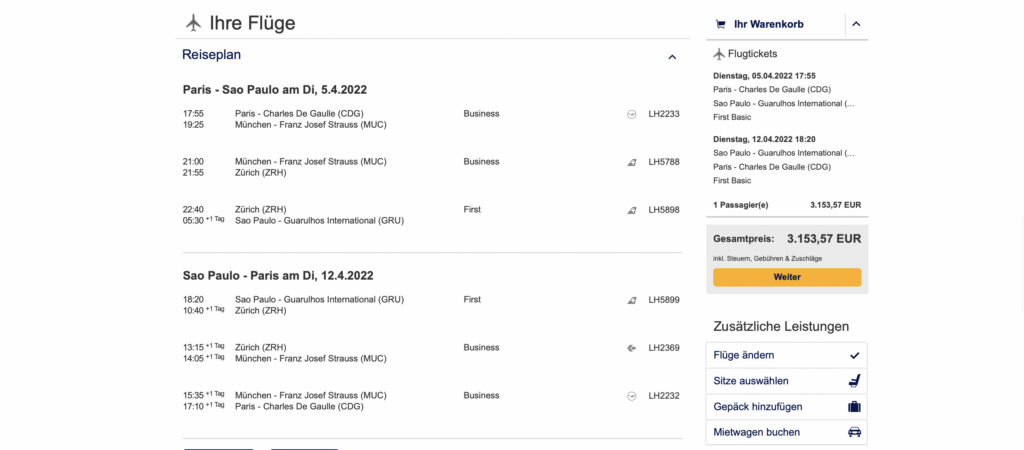Click the airline logo beside flight LH2369
This screenshot has width=1024, height=450.
coord(631,348)
